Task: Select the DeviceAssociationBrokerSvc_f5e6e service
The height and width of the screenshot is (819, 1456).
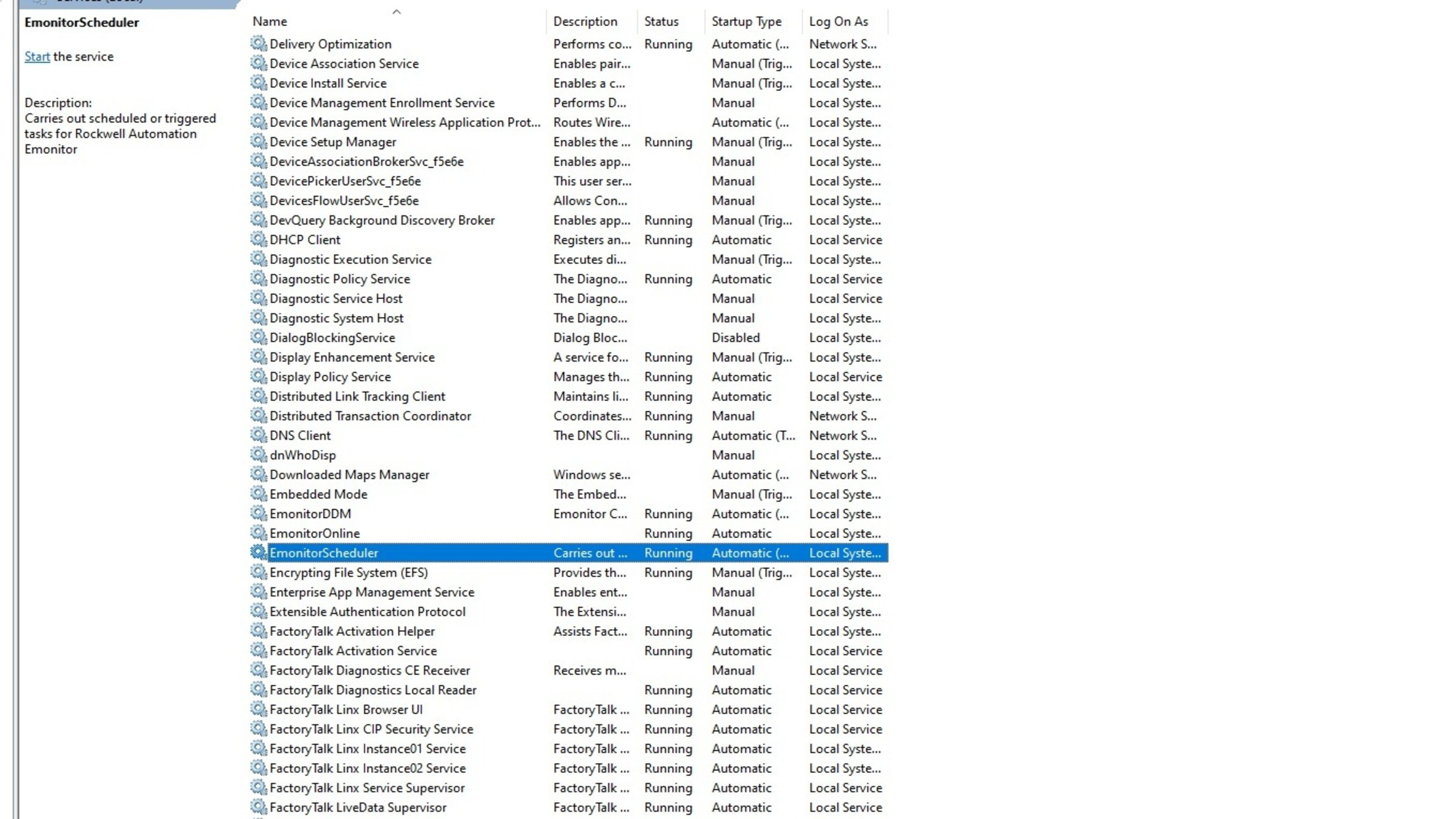Action: pos(568,161)
